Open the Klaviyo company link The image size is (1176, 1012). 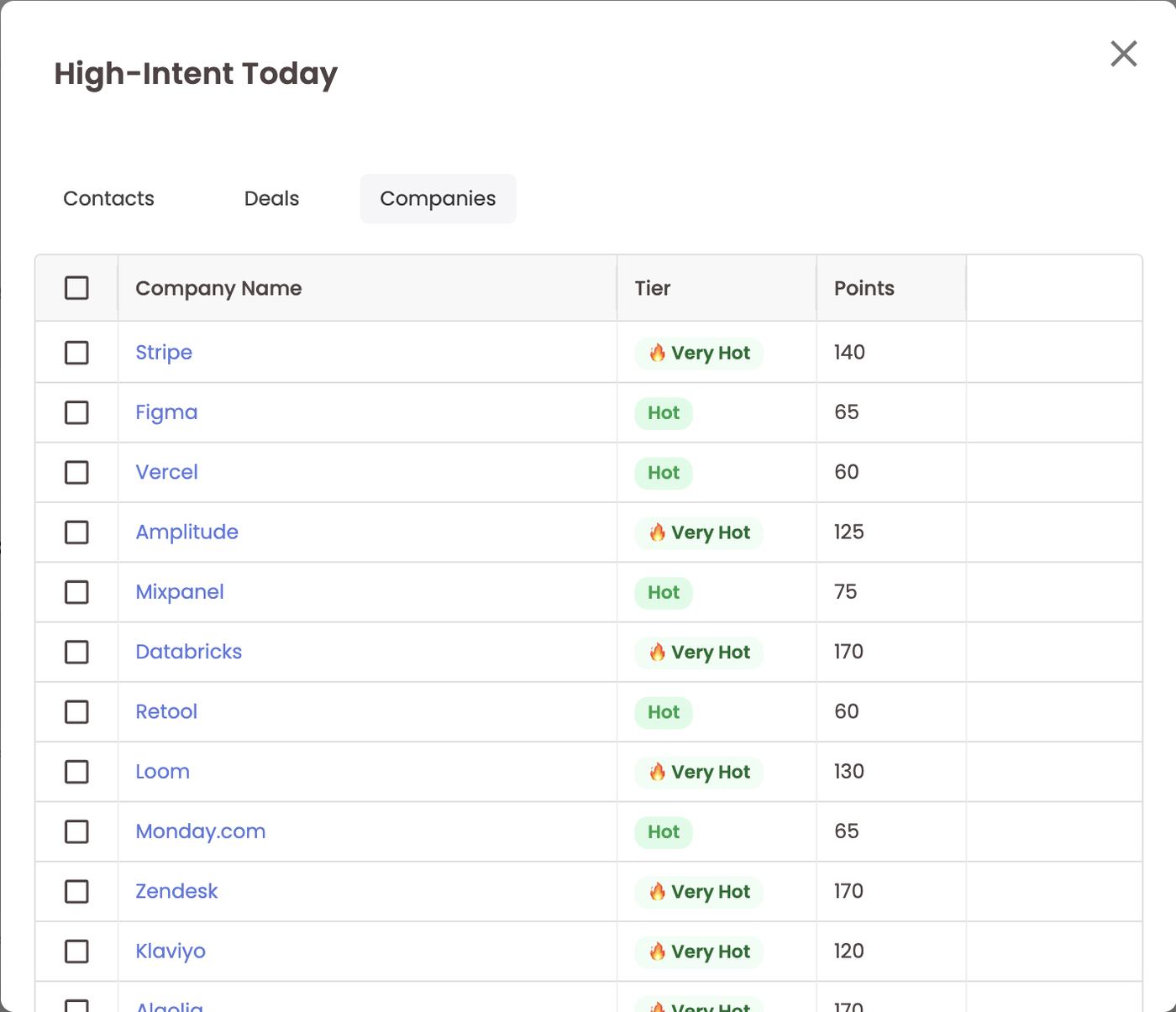coord(171,952)
